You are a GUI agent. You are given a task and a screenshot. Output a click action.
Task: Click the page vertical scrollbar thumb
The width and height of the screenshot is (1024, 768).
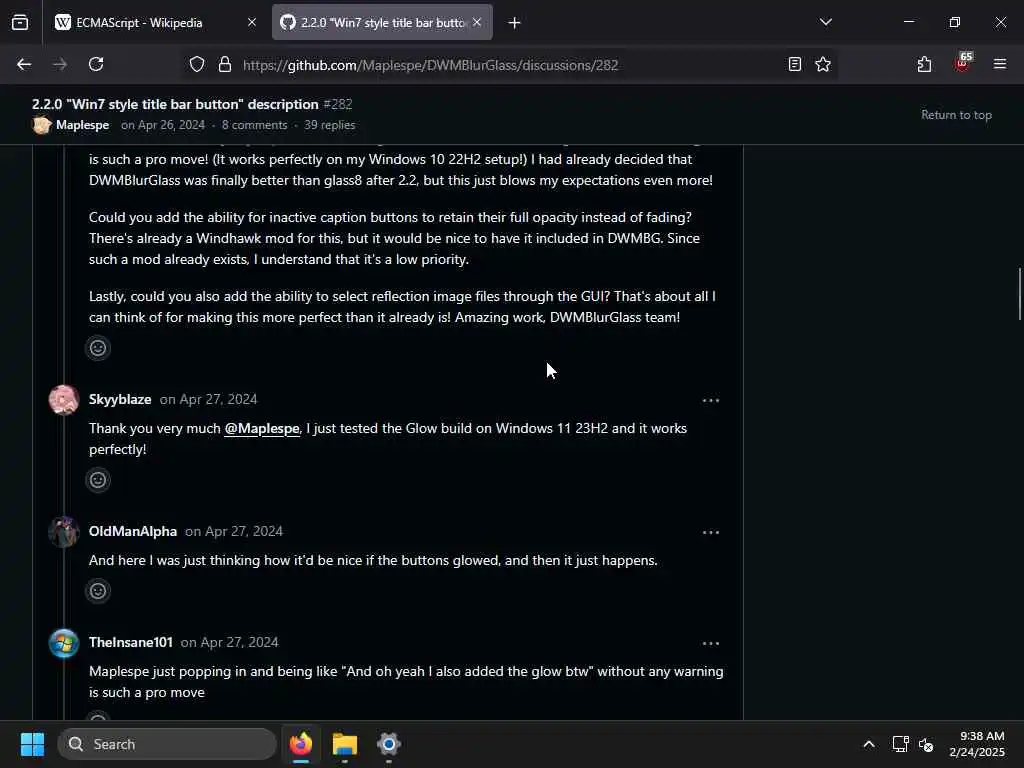click(1019, 294)
